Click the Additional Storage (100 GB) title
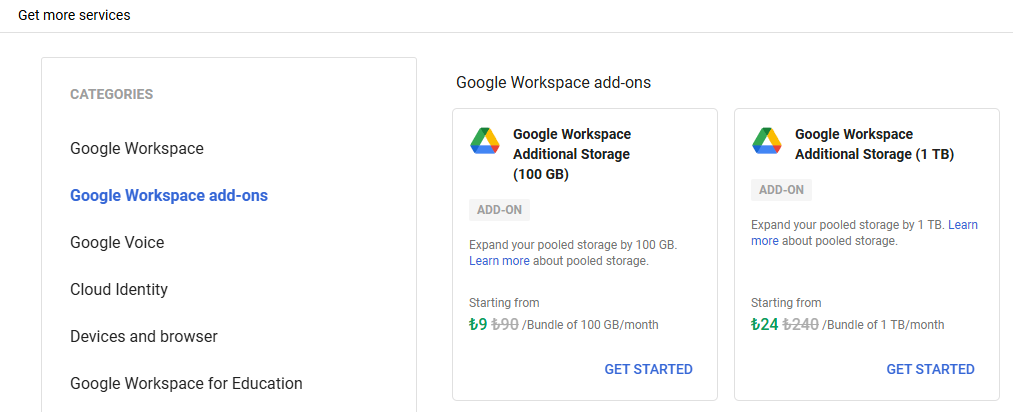The width and height of the screenshot is (1013, 412). (x=572, y=154)
